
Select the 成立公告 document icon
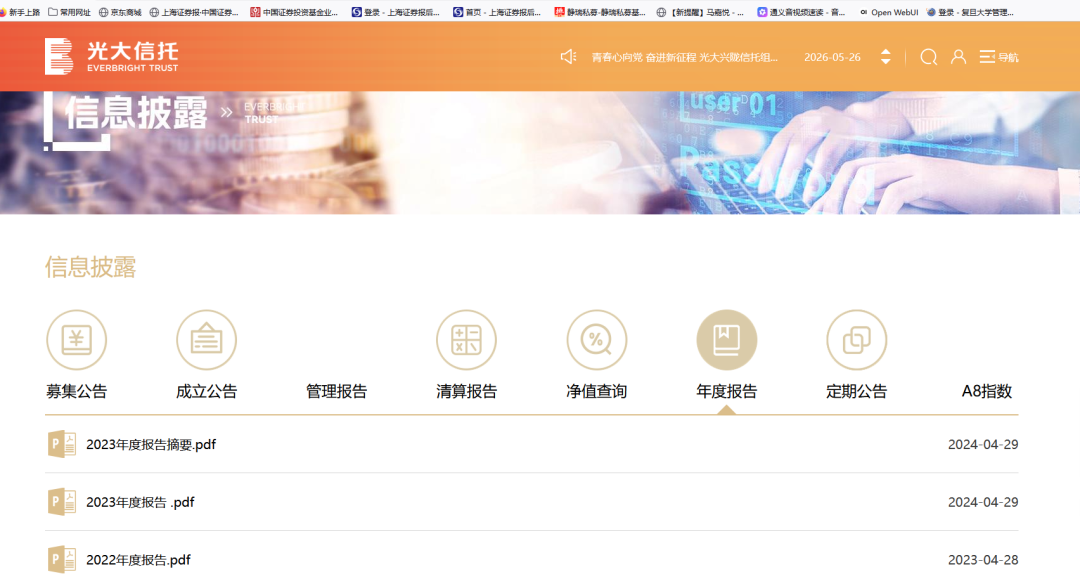pos(207,340)
